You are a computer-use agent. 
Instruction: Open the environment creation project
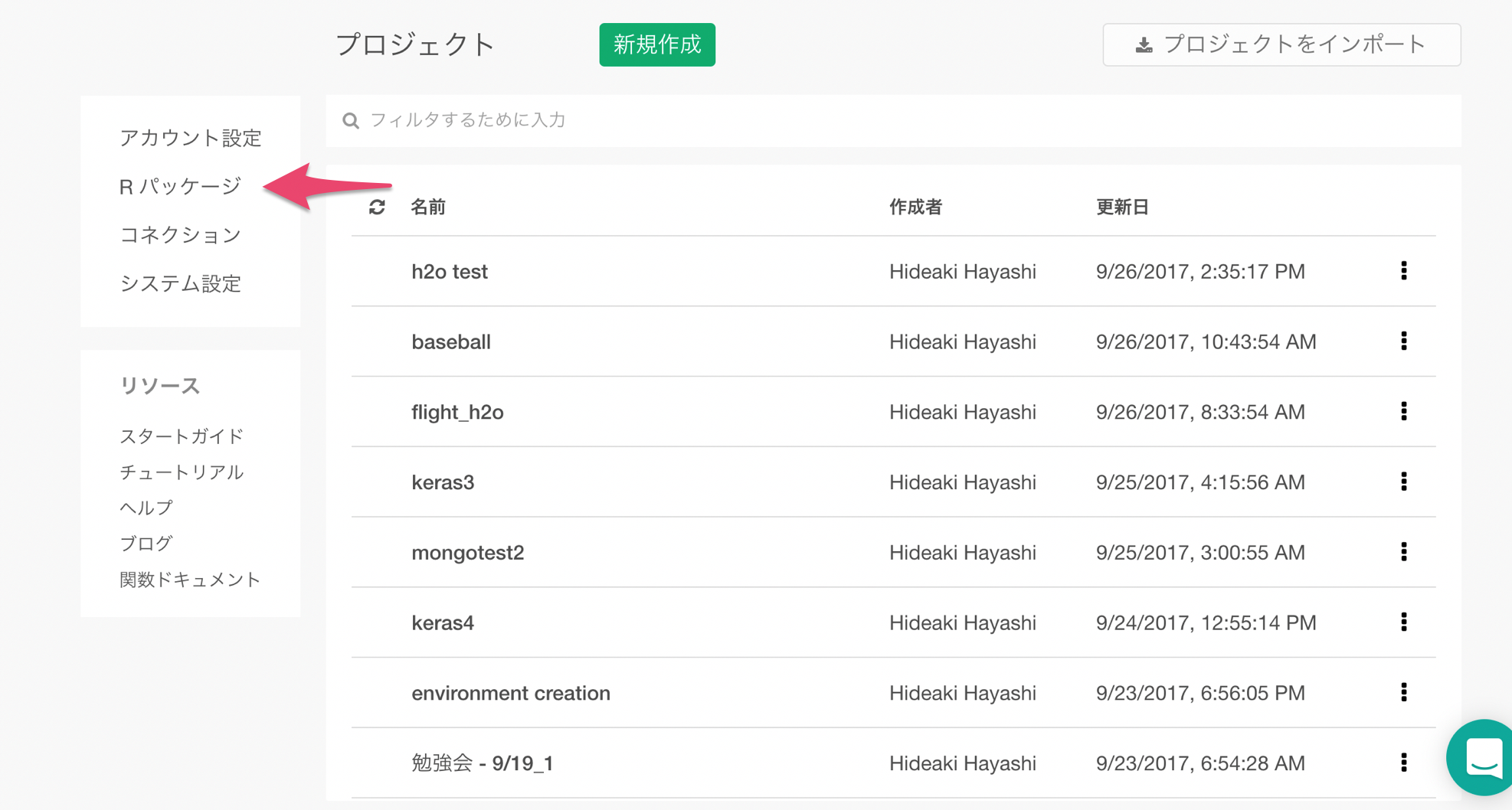pyautogui.click(x=511, y=693)
